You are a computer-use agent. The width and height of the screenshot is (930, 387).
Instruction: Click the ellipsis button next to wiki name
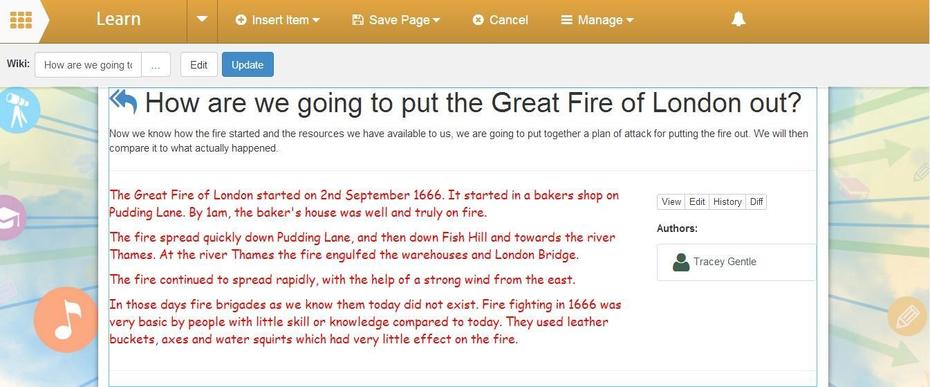pyautogui.click(x=156, y=65)
